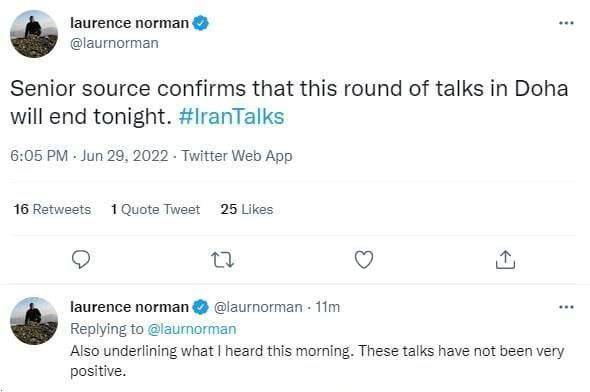
Task: Open the share tweet icon
Action: [505, 260]
